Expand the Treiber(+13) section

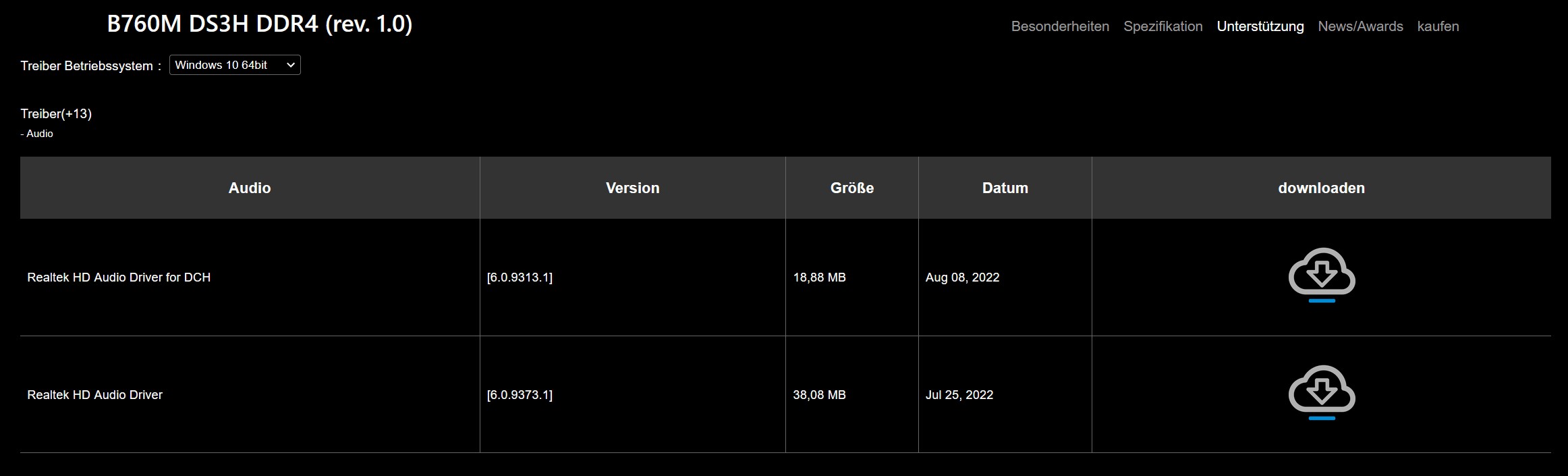pos(56,113)
